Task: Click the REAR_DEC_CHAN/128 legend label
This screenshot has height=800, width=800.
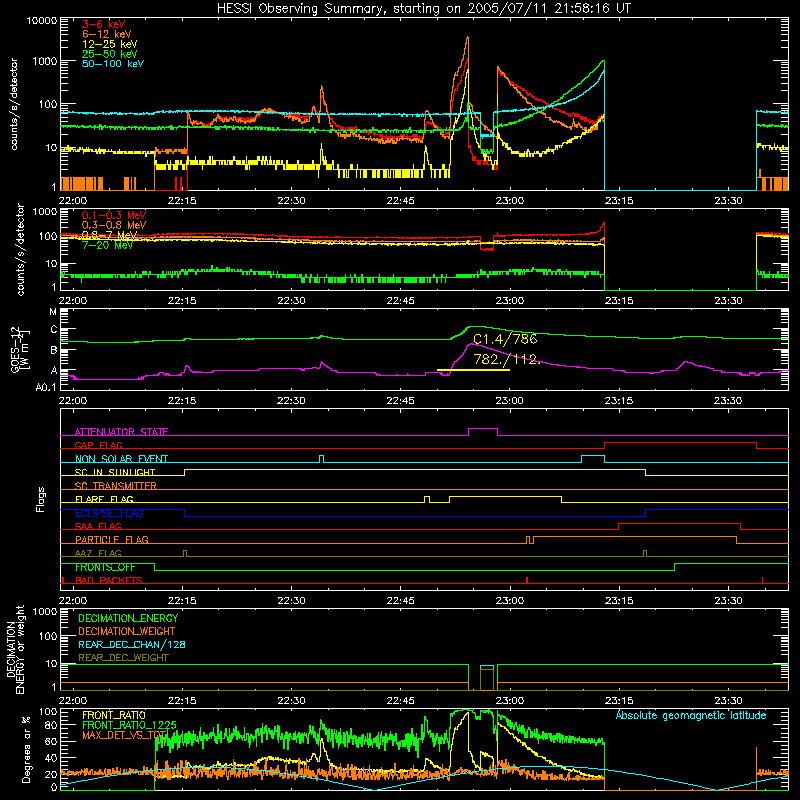Action: point(132,644)
